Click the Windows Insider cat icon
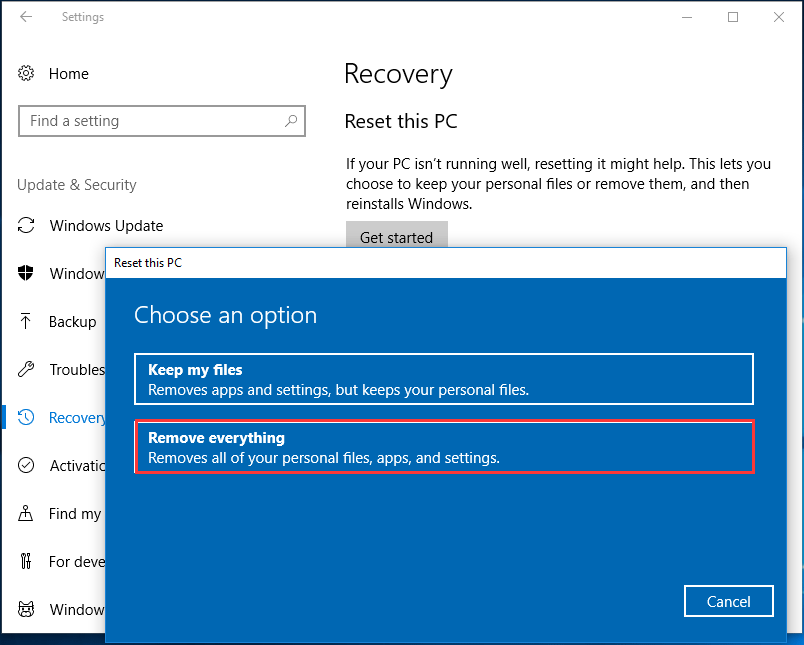The image size is (804, 645). tap(26, 609)
